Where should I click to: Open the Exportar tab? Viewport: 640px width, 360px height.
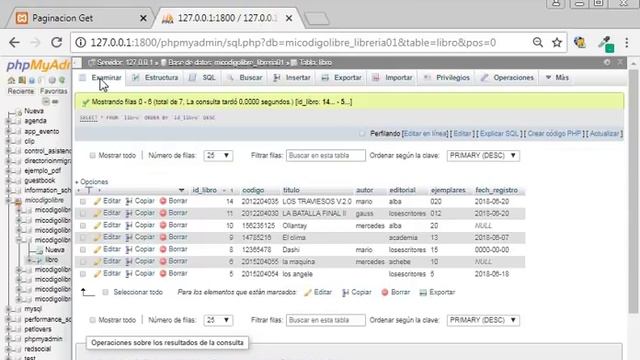click(x=341, y=78)
